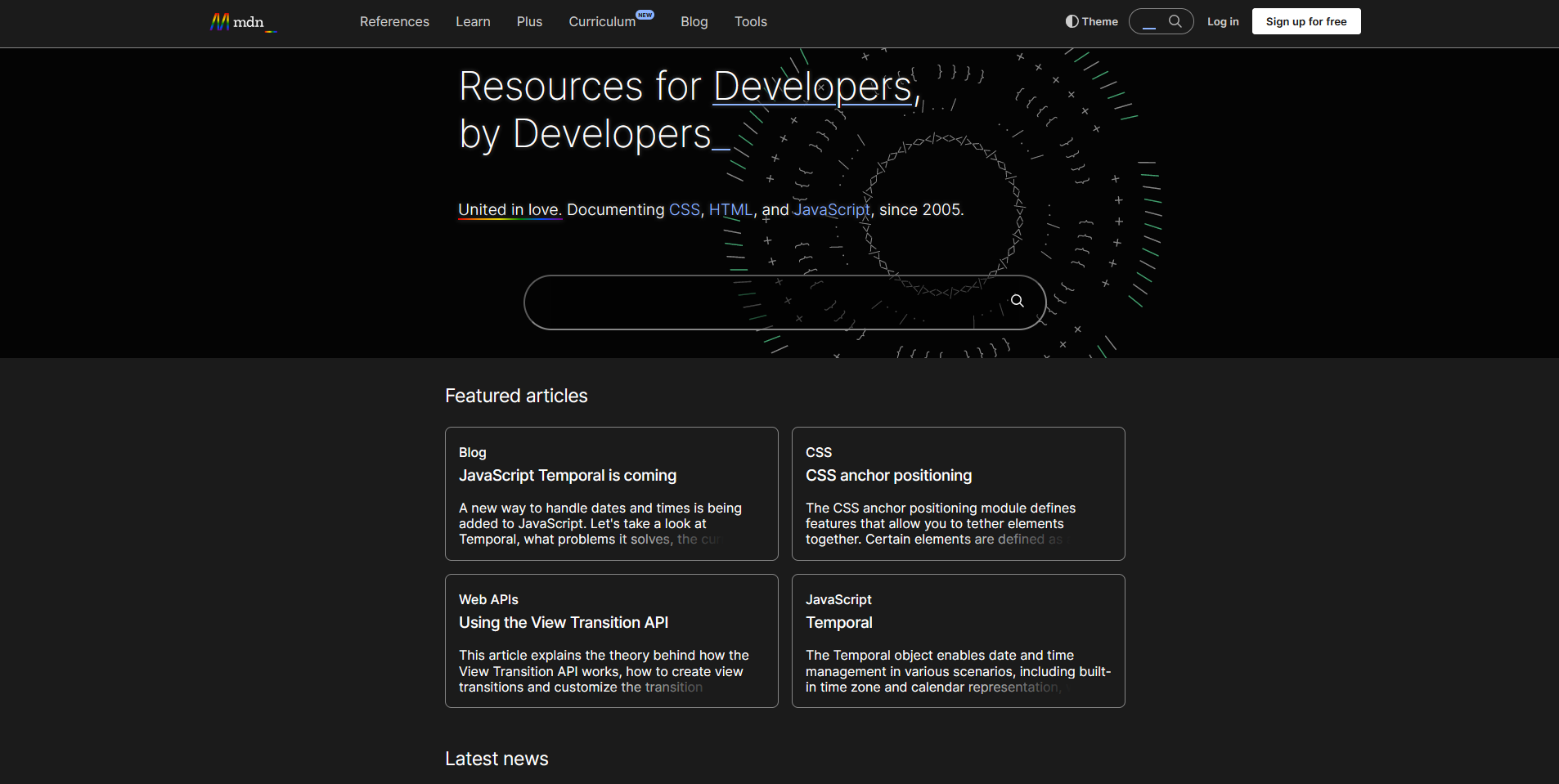Click the JavaScript link in the tagline
1559x784 pixels.
[830, 209]
